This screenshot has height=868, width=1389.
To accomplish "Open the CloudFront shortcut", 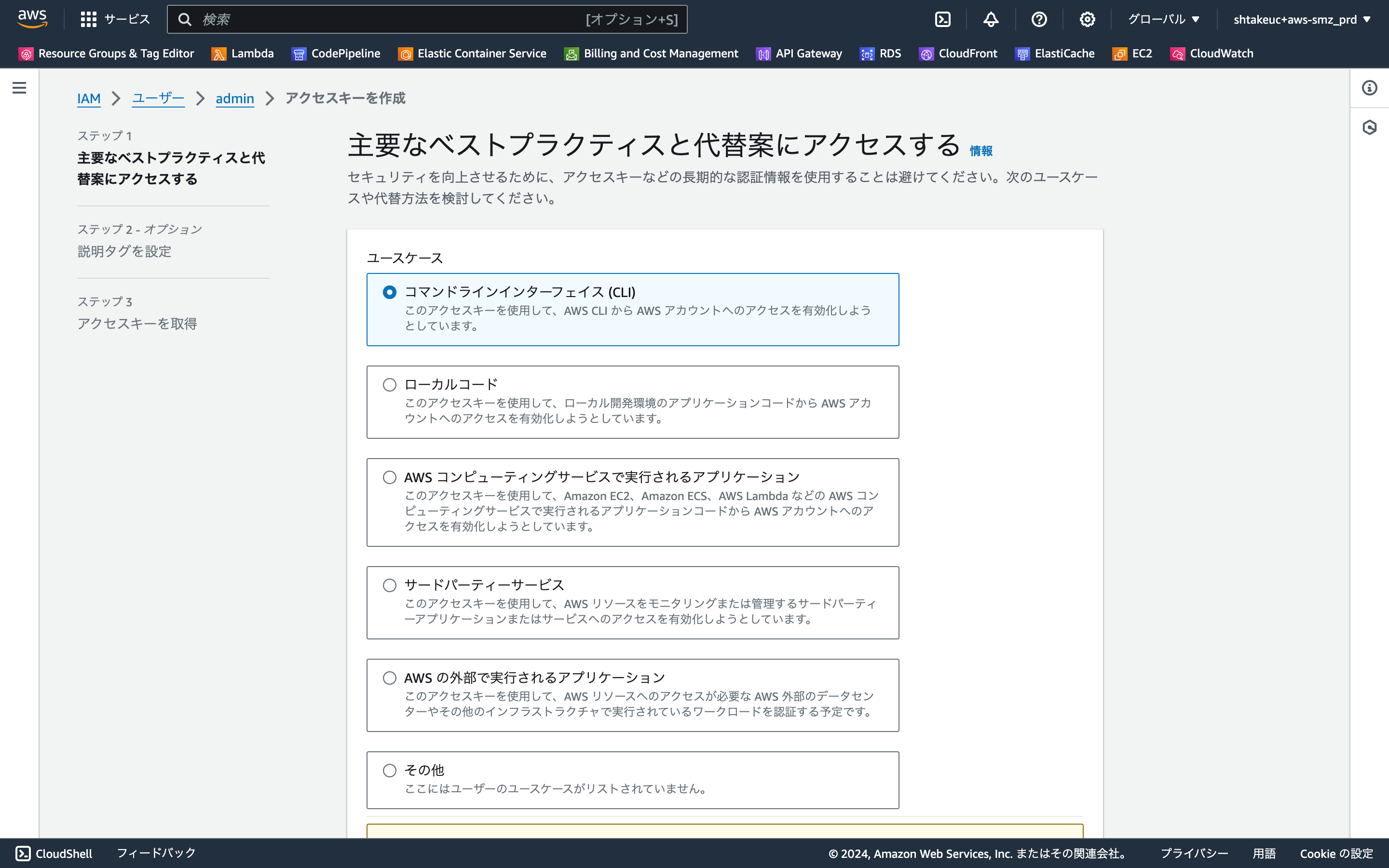I will [958, 54].
